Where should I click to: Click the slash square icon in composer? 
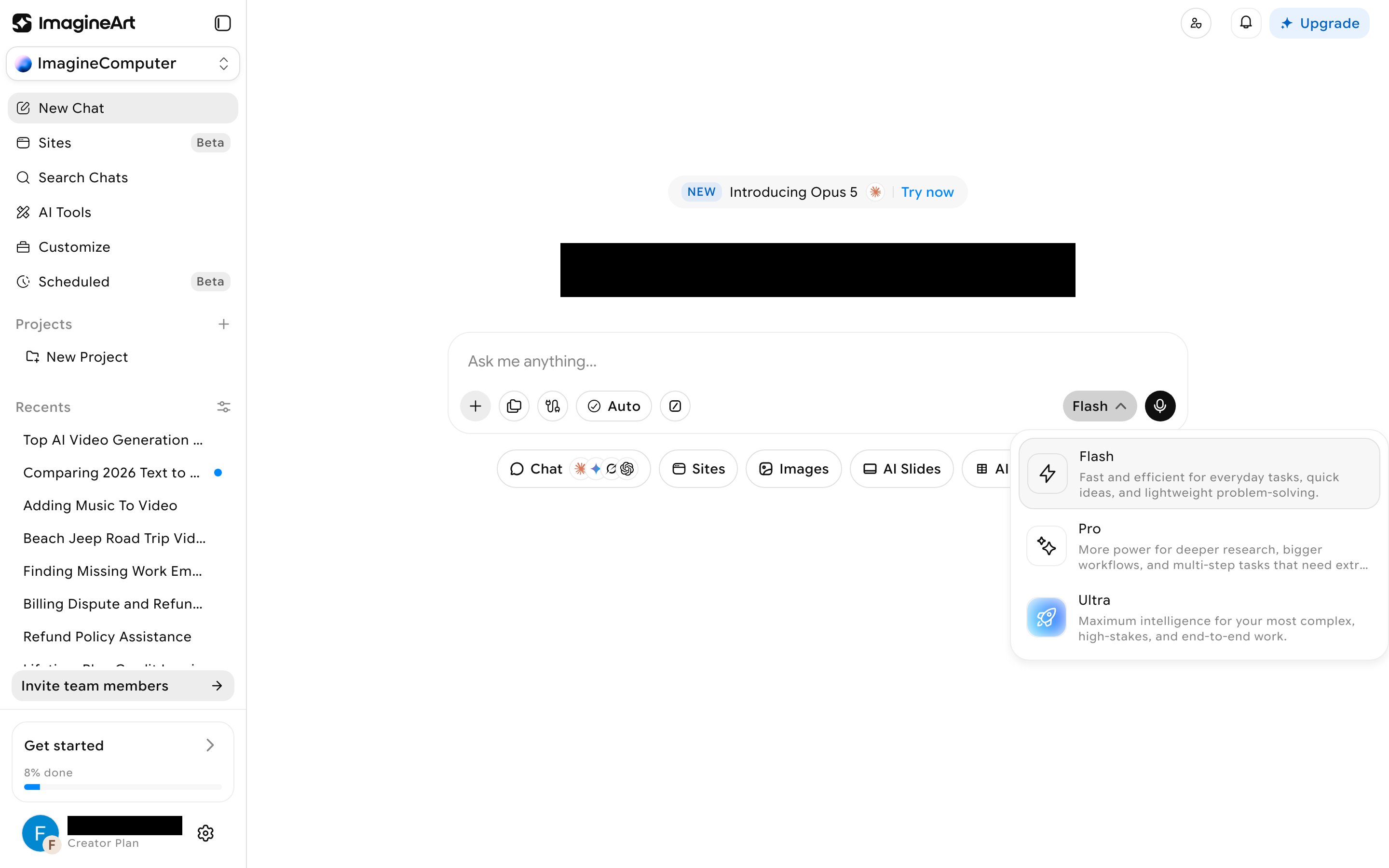(x=675, y=406)
